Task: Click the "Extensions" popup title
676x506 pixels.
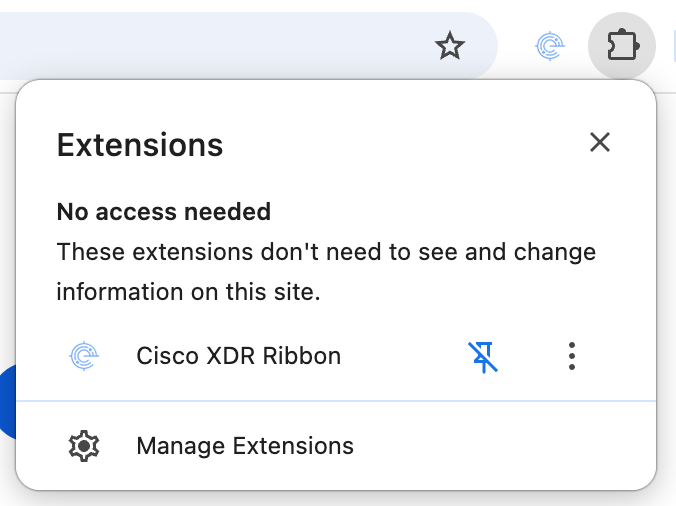Action: coord(140,145)
